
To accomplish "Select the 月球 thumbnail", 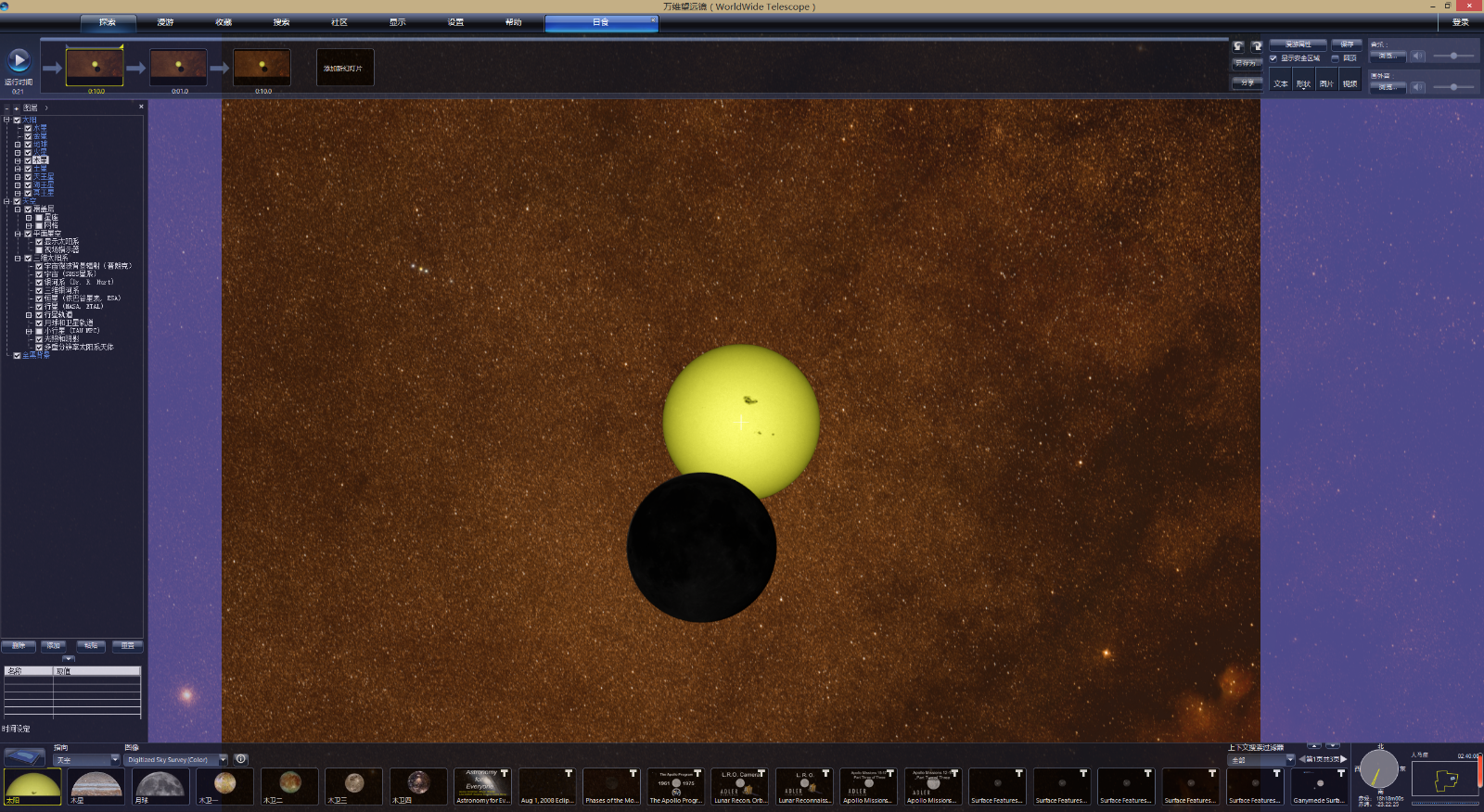I will coord(160,786).
